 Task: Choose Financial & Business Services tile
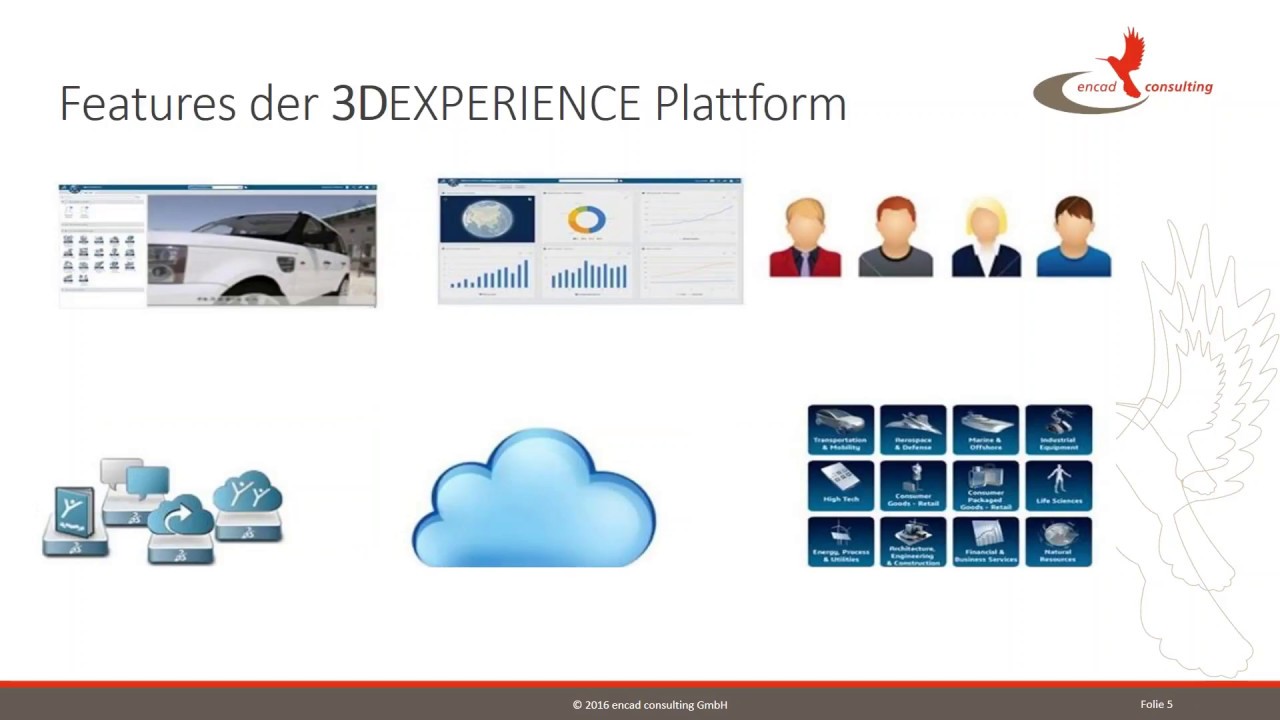coord(985,541)
